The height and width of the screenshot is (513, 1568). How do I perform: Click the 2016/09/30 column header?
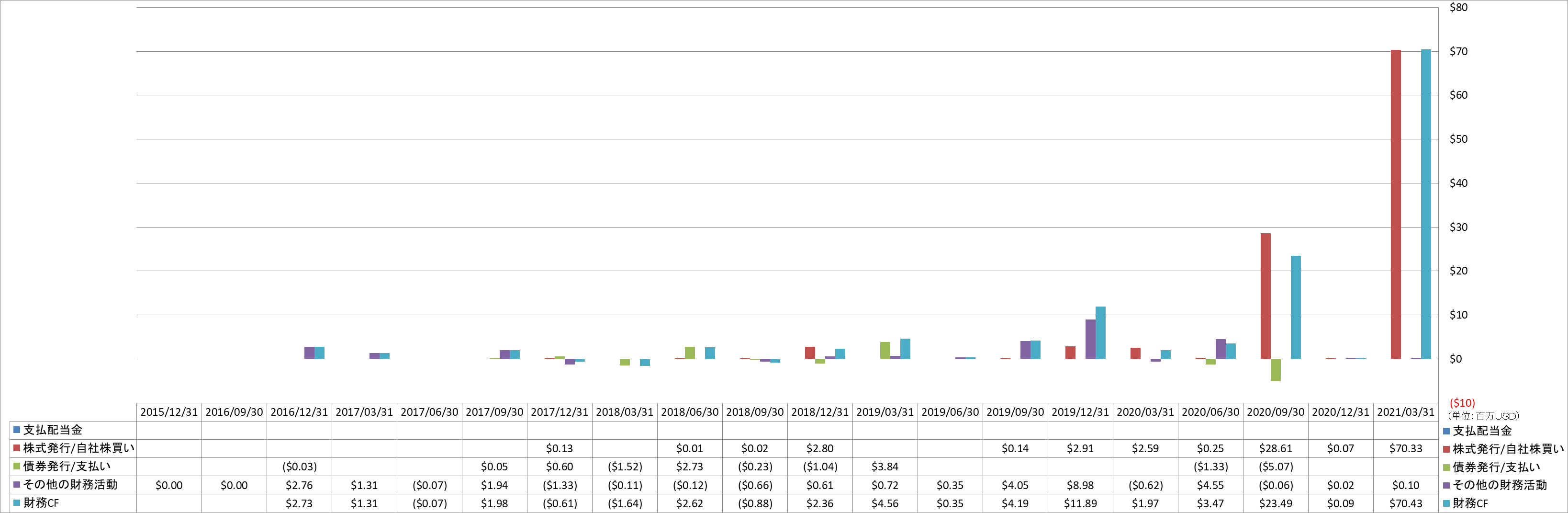[x=235, y=412]
